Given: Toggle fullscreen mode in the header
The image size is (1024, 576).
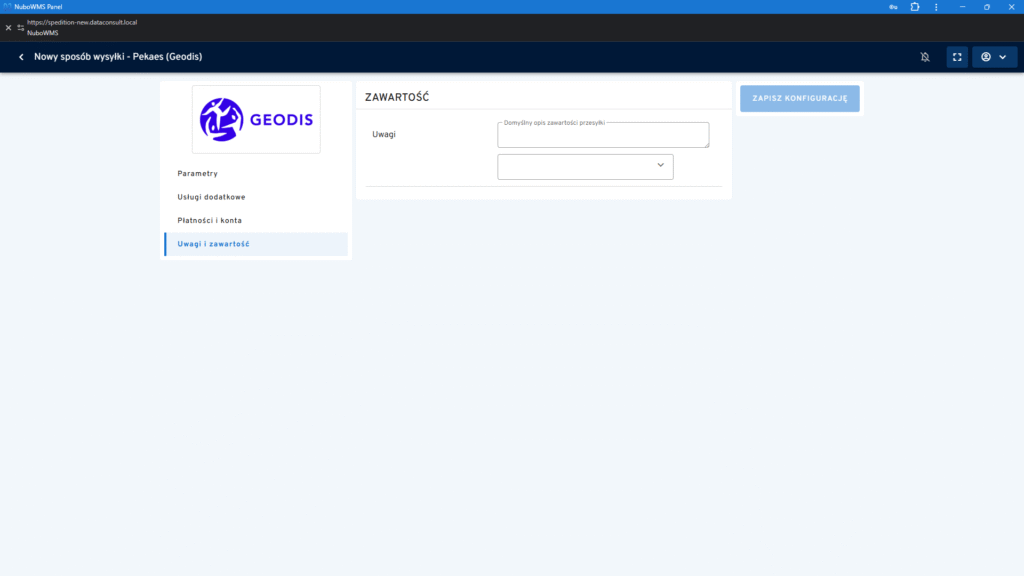Looking at the screenshot, I should point(957,57).
